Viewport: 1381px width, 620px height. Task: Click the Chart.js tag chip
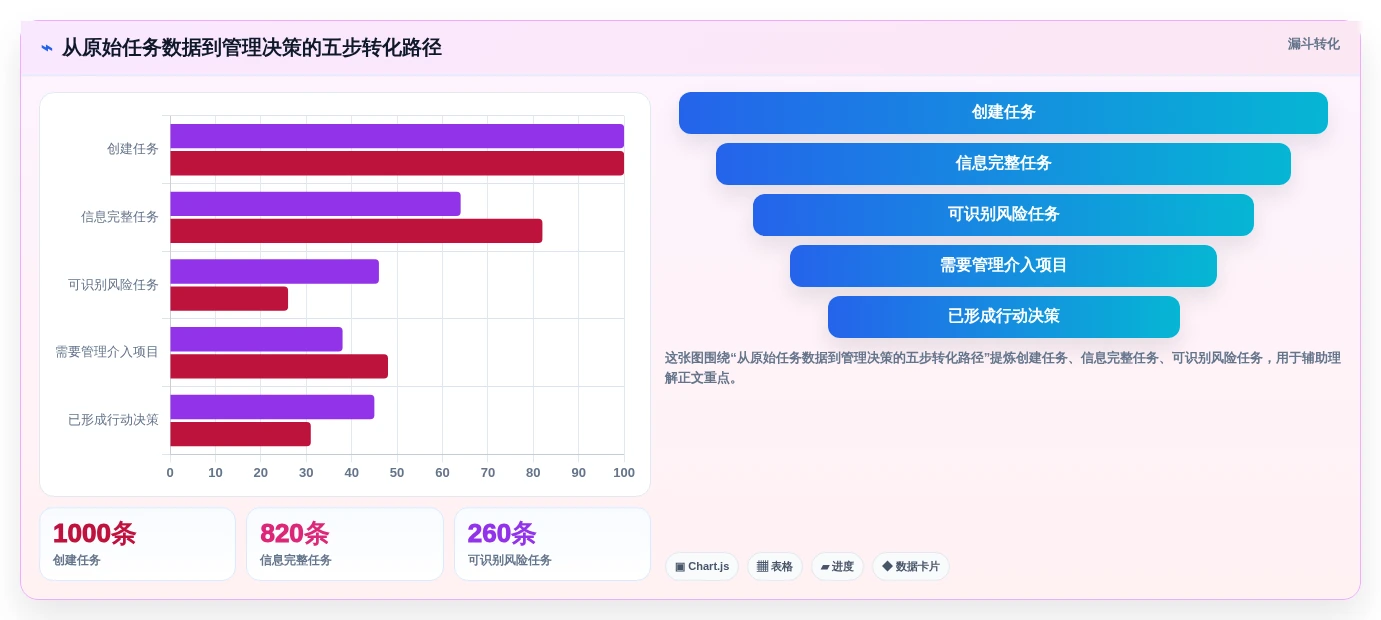tap(702, 567)
